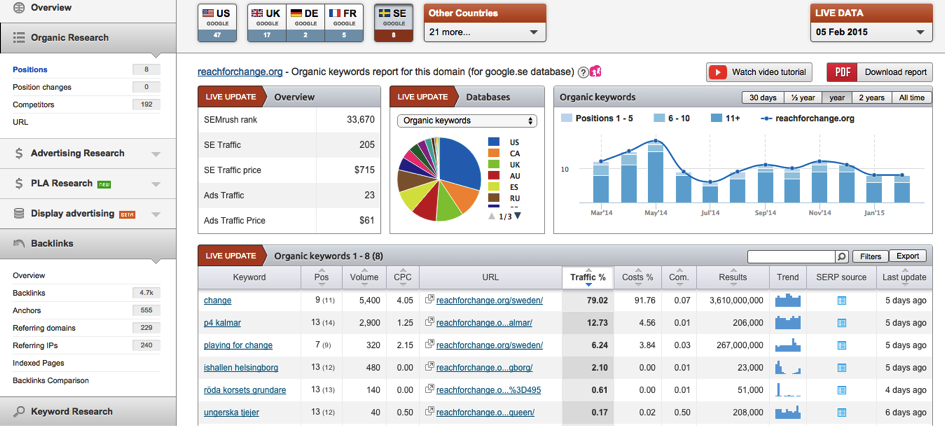Click the Backlinks section icon
The image size is (945, 426).
(19, 243)
